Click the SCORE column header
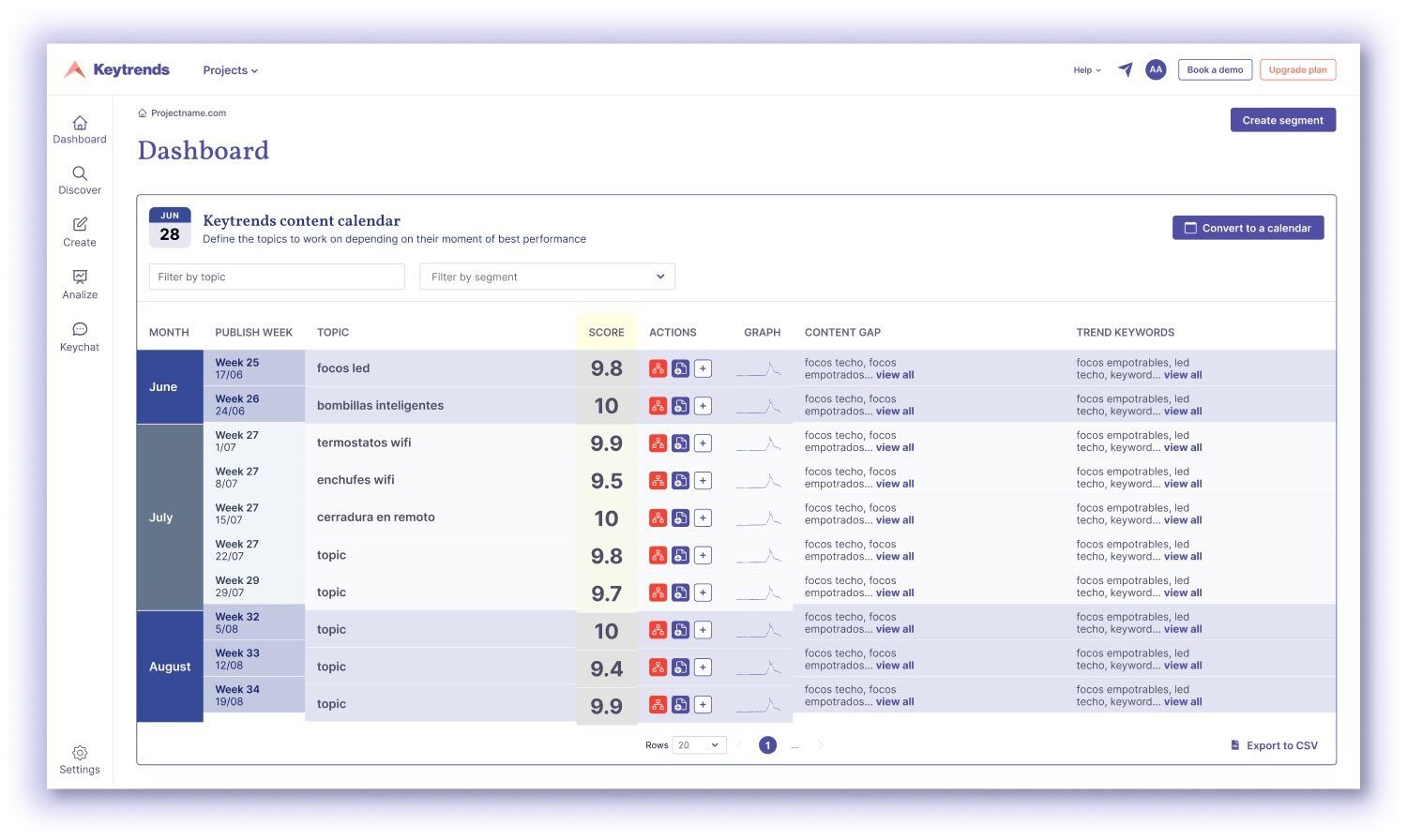 [606, 332]
